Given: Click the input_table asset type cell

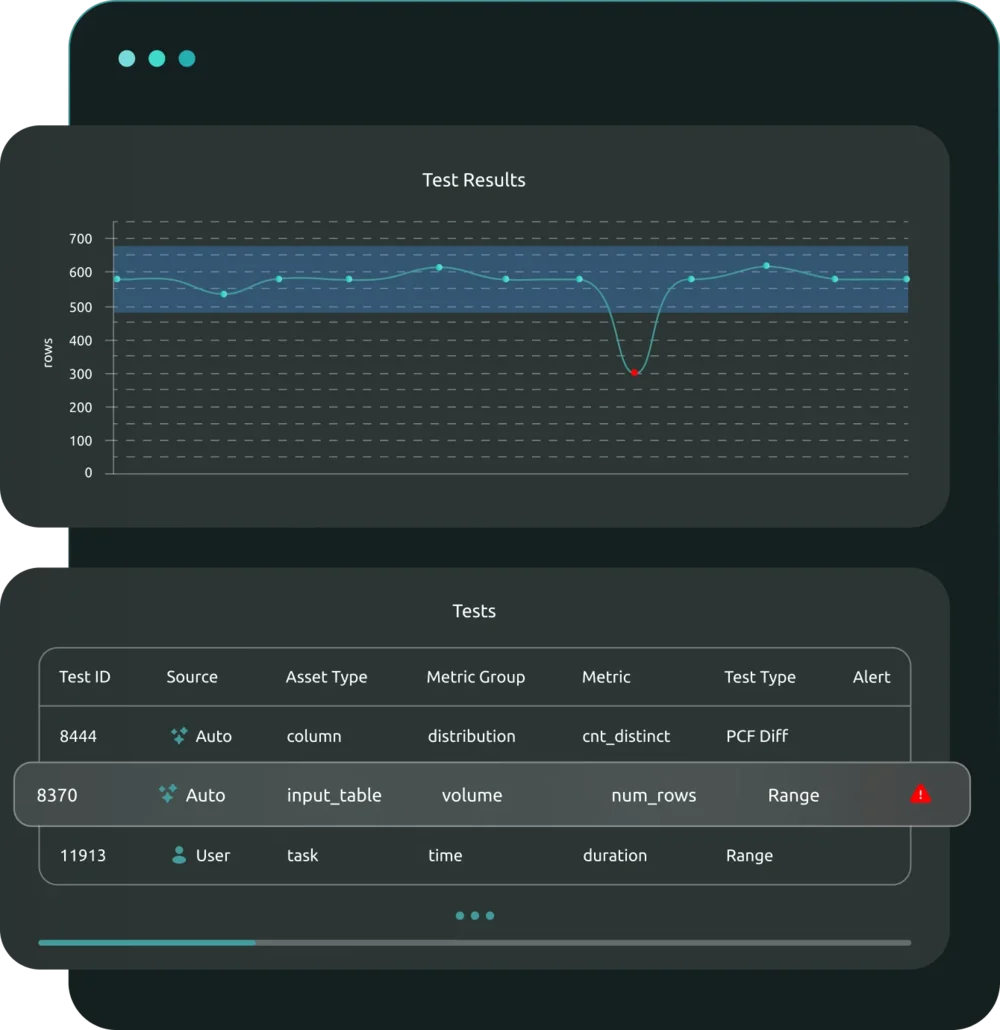Looking at the screenshot, I should pyautogui.click(x=334, y=795).
